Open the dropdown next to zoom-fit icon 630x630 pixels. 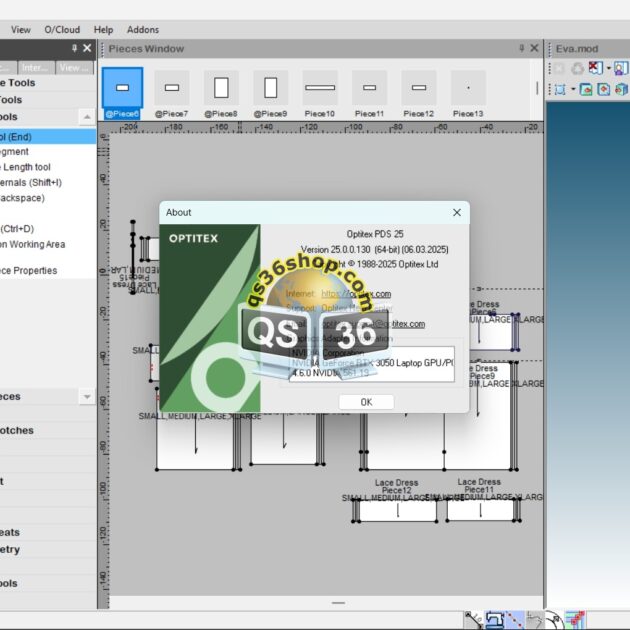(x=573, y=89)
